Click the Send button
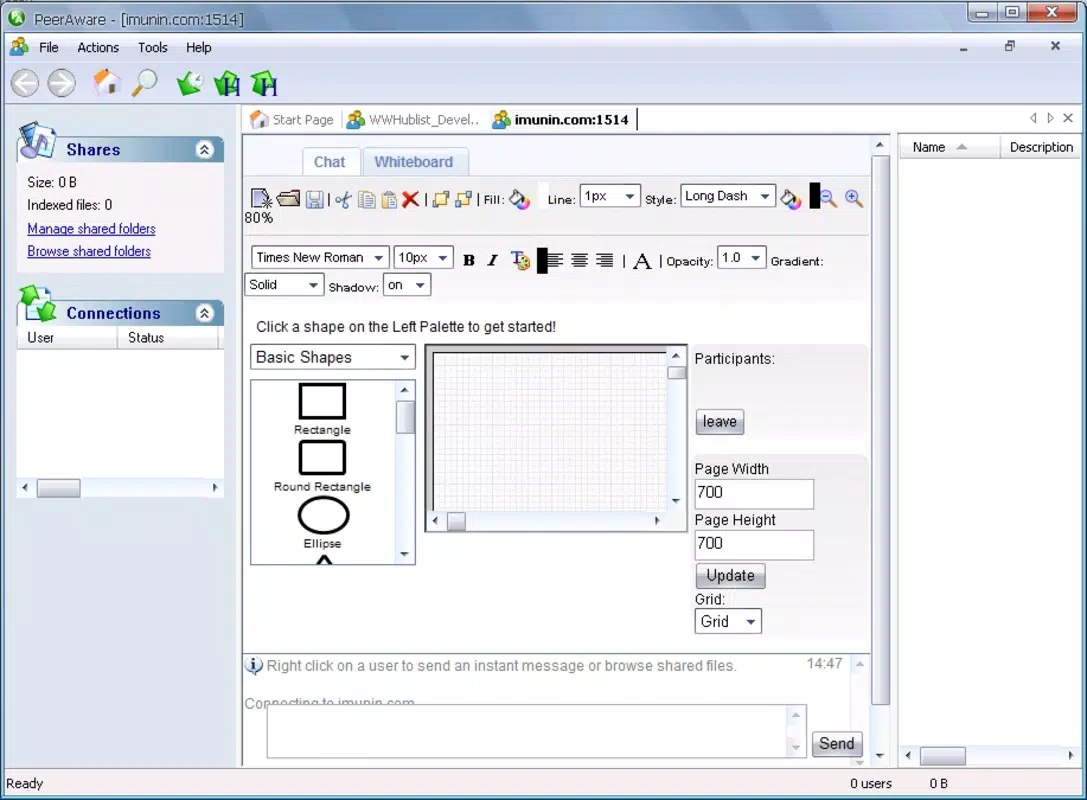 click(837, 744)
